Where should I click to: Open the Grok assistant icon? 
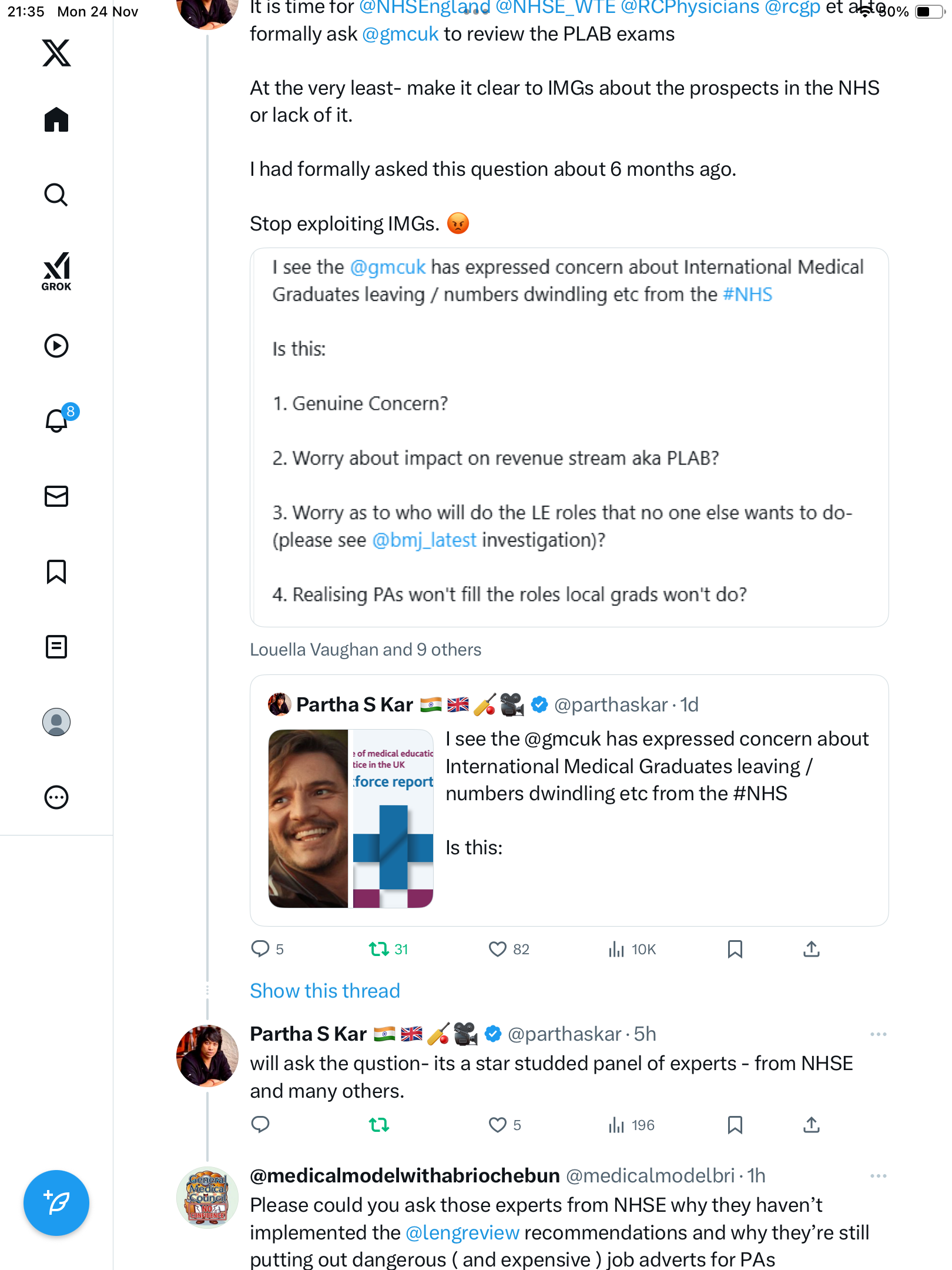[x=56, y=271]
